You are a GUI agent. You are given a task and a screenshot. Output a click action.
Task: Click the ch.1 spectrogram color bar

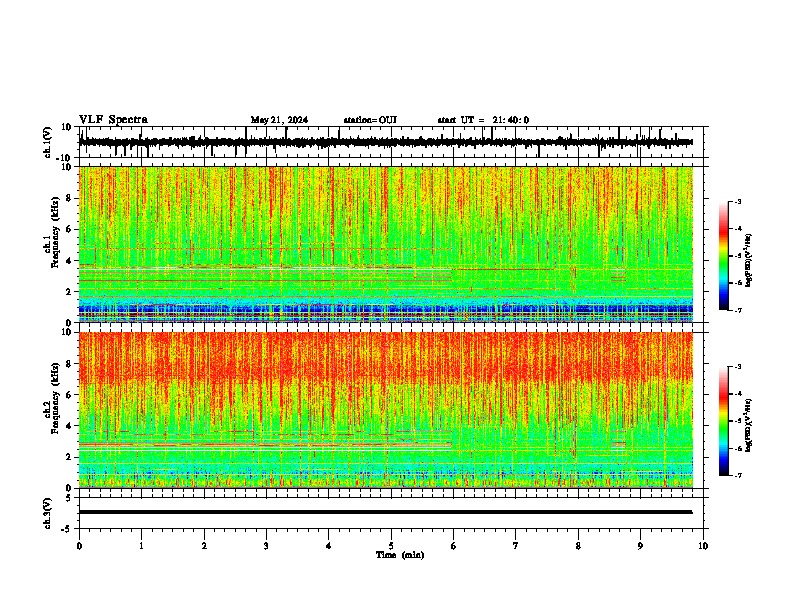point(724,256)
